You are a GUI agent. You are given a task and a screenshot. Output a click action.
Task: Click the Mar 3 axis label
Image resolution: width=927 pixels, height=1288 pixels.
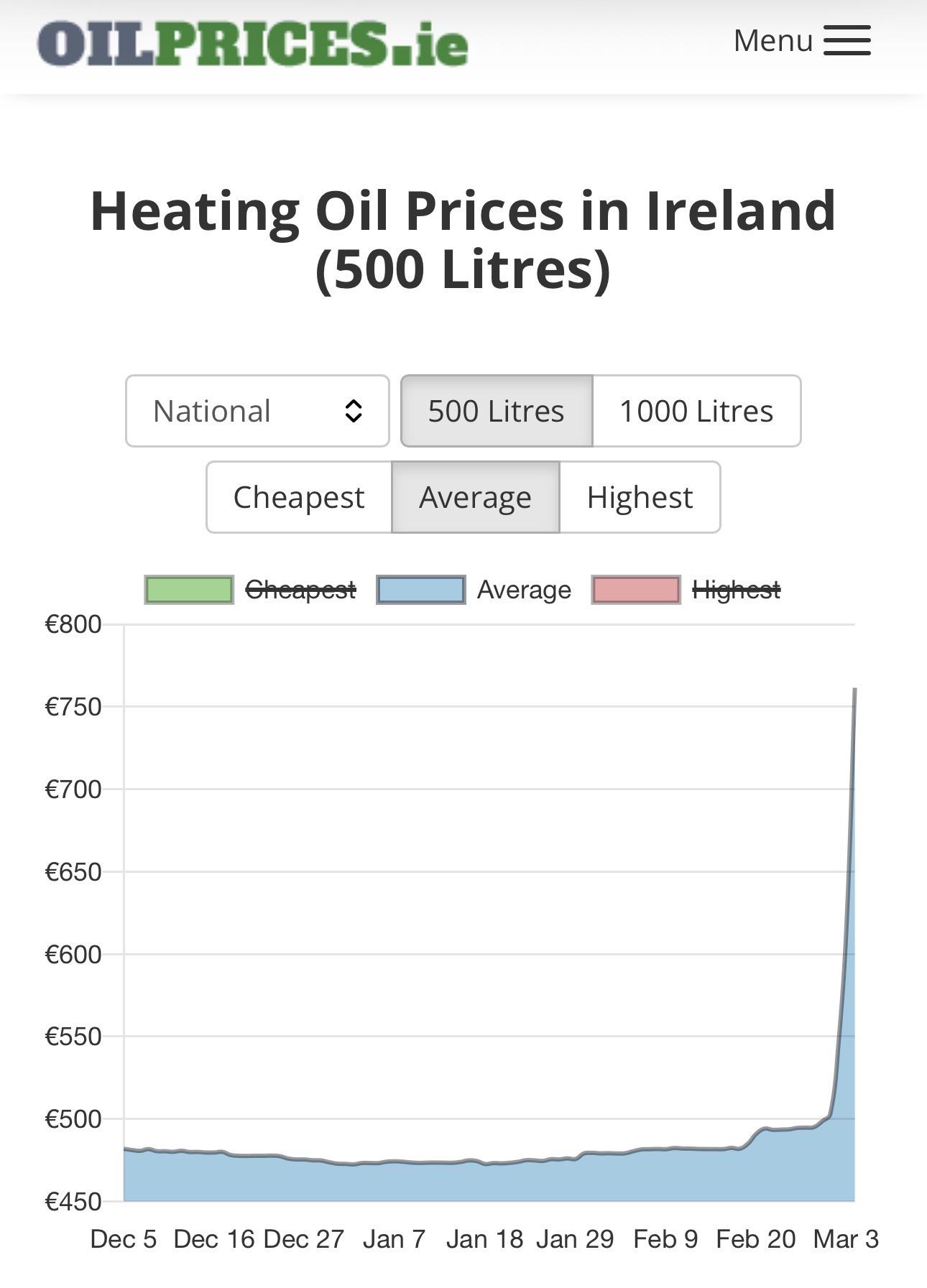[846, 1239]
